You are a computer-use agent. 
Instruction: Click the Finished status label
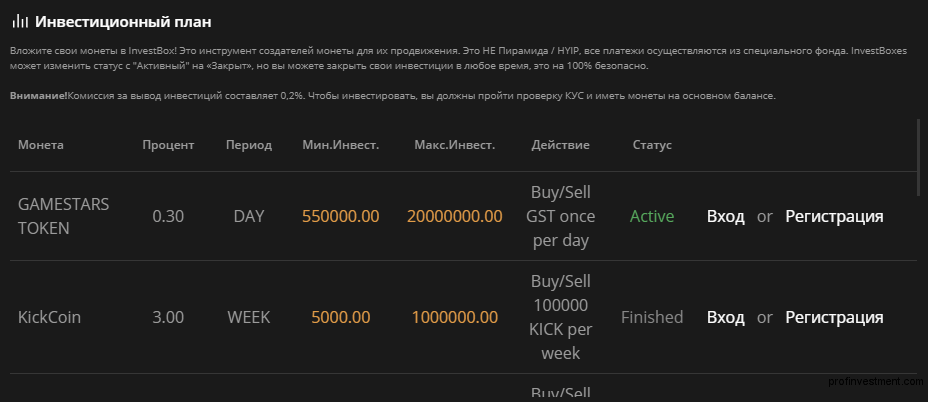(x=652, y=317)
